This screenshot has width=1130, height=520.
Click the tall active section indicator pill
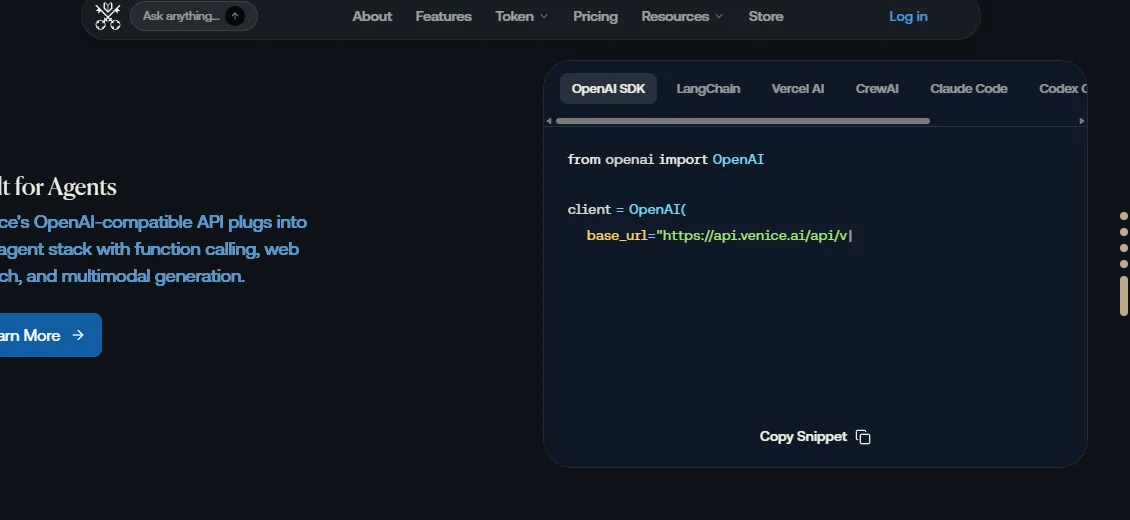(1124, 295)
